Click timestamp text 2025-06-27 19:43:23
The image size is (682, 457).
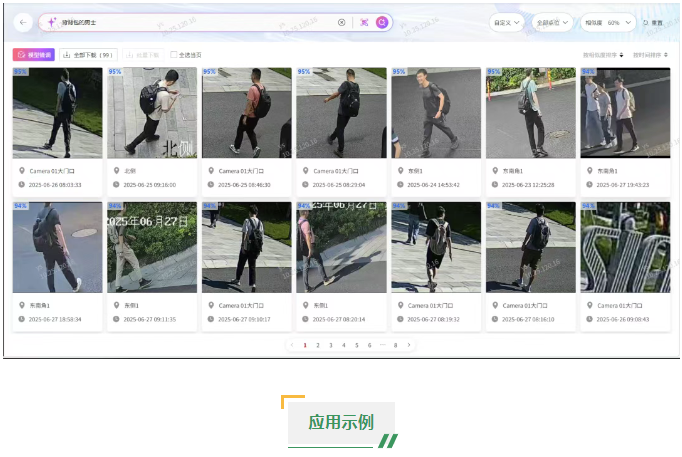tap(622, 185)
